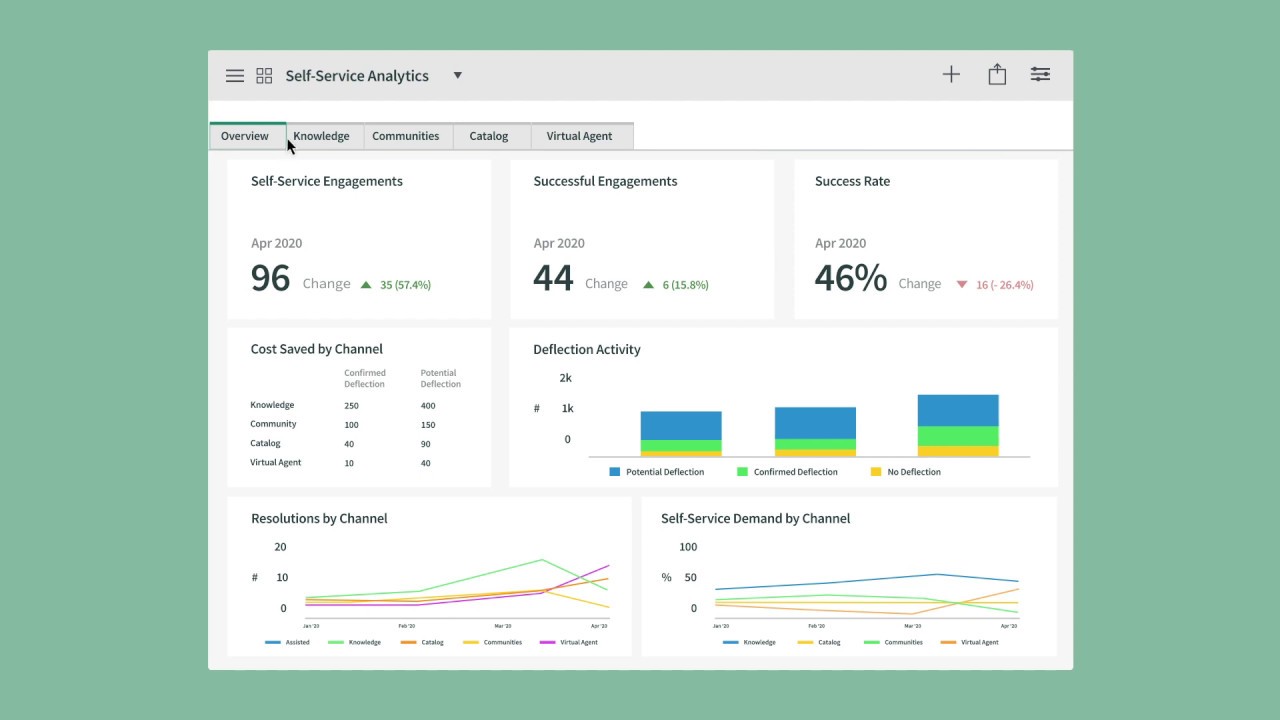Click the Potential Deflection column header

[x=441, y=378]
